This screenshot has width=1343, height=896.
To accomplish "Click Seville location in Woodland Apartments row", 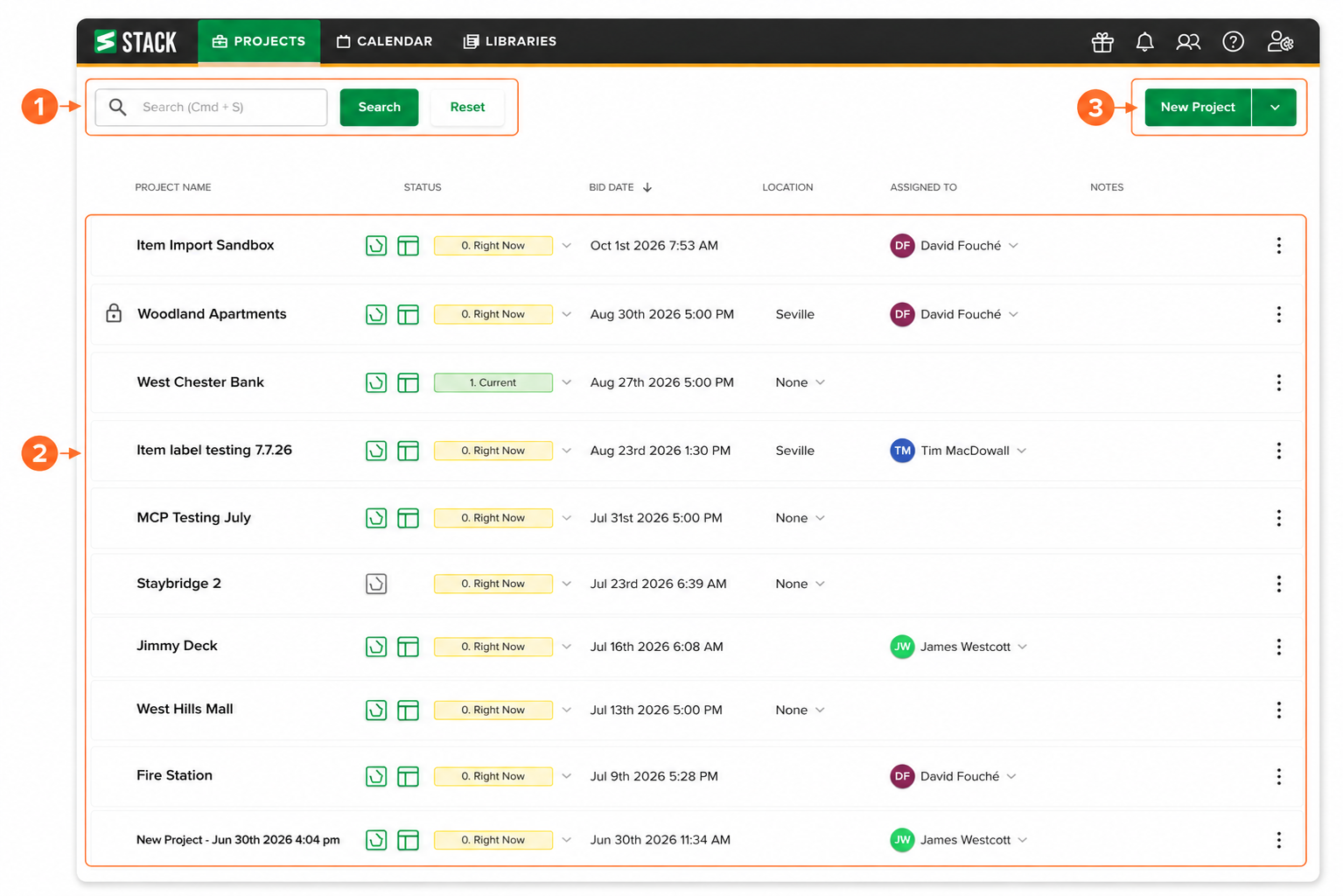I will pos(794,314).
